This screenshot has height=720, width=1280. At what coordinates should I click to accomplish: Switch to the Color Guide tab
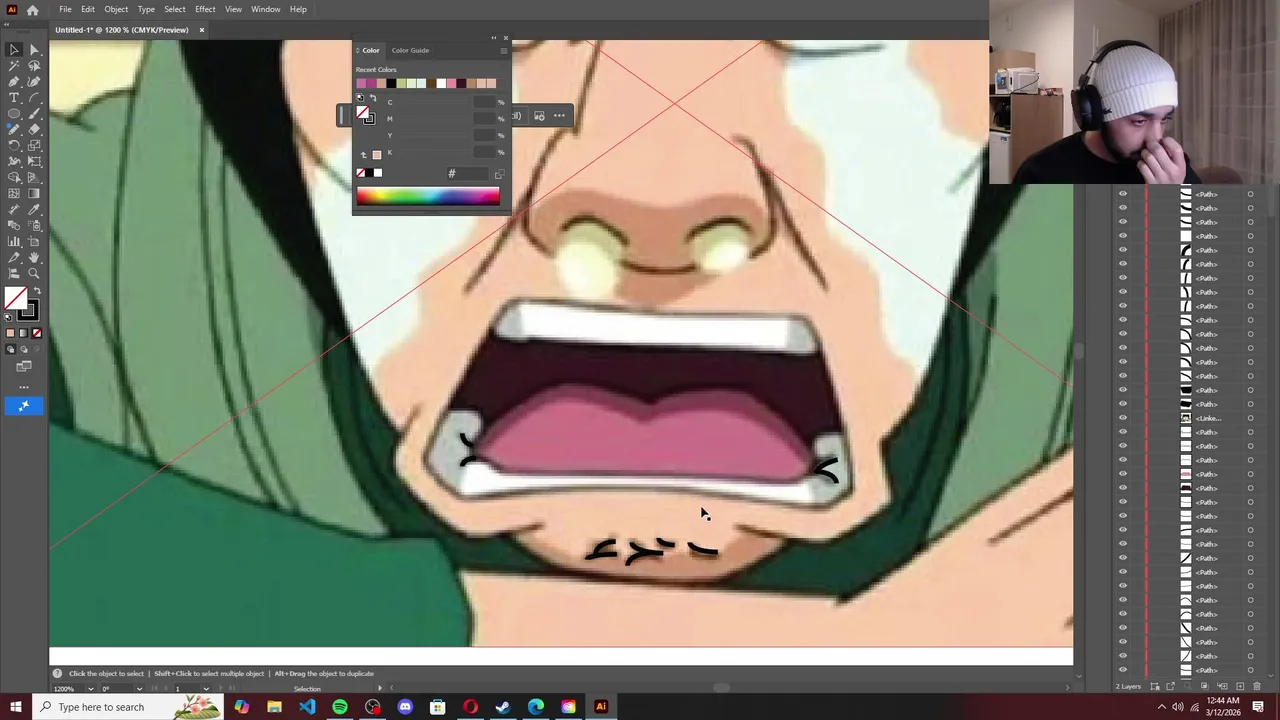(x=410, y=50)
